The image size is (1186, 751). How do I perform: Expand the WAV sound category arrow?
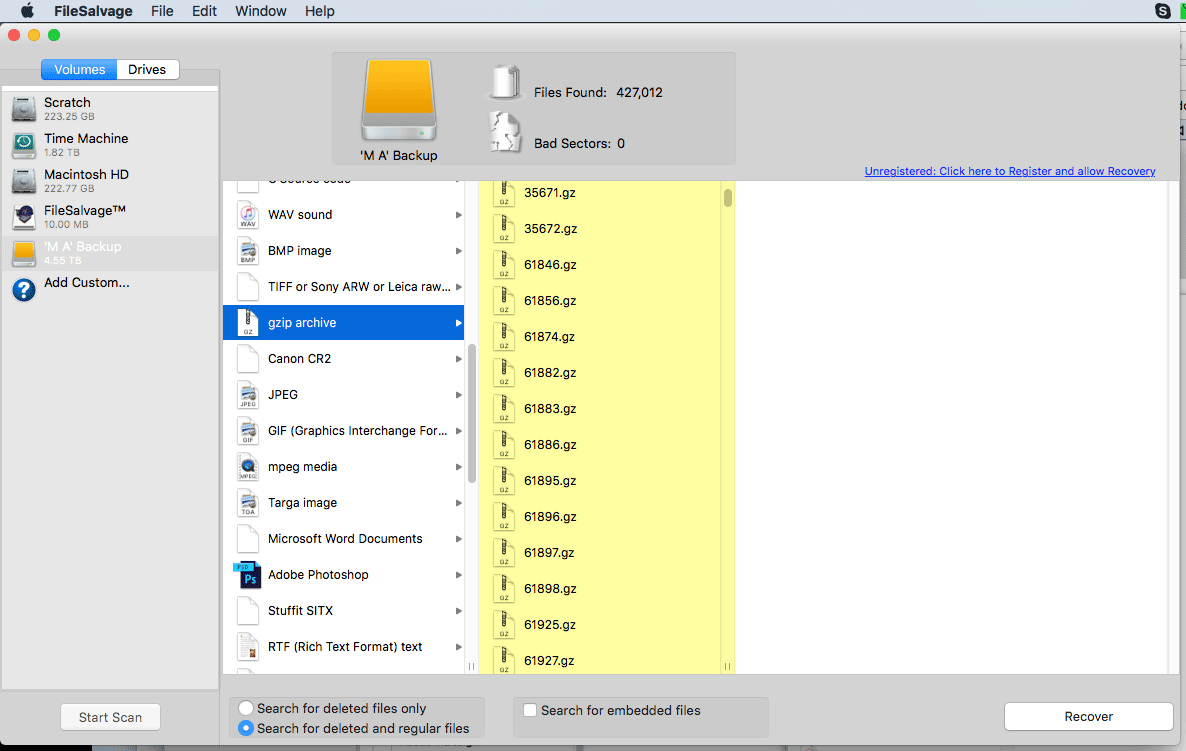coord(458,215)
